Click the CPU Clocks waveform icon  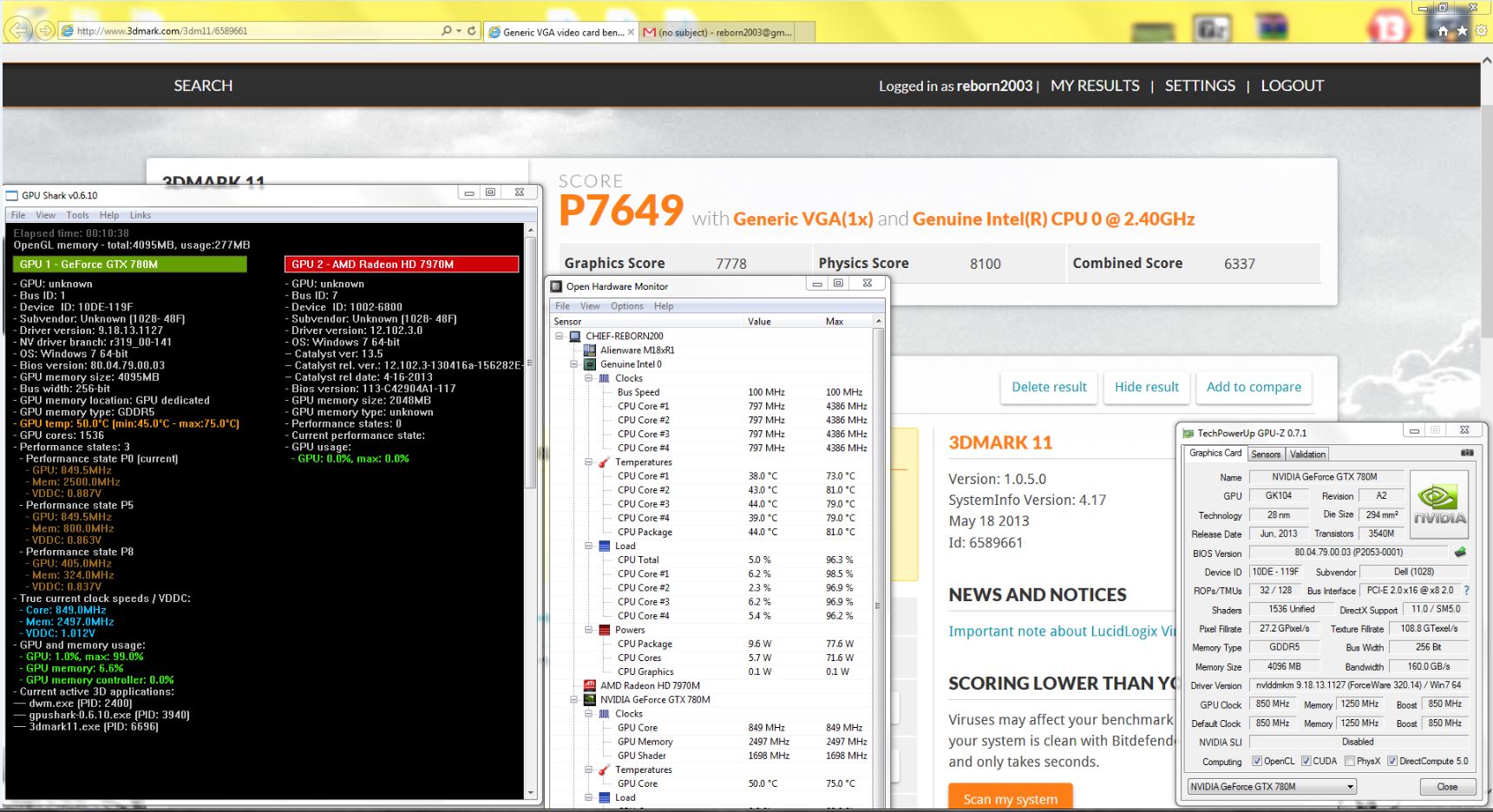click(604, 378)
